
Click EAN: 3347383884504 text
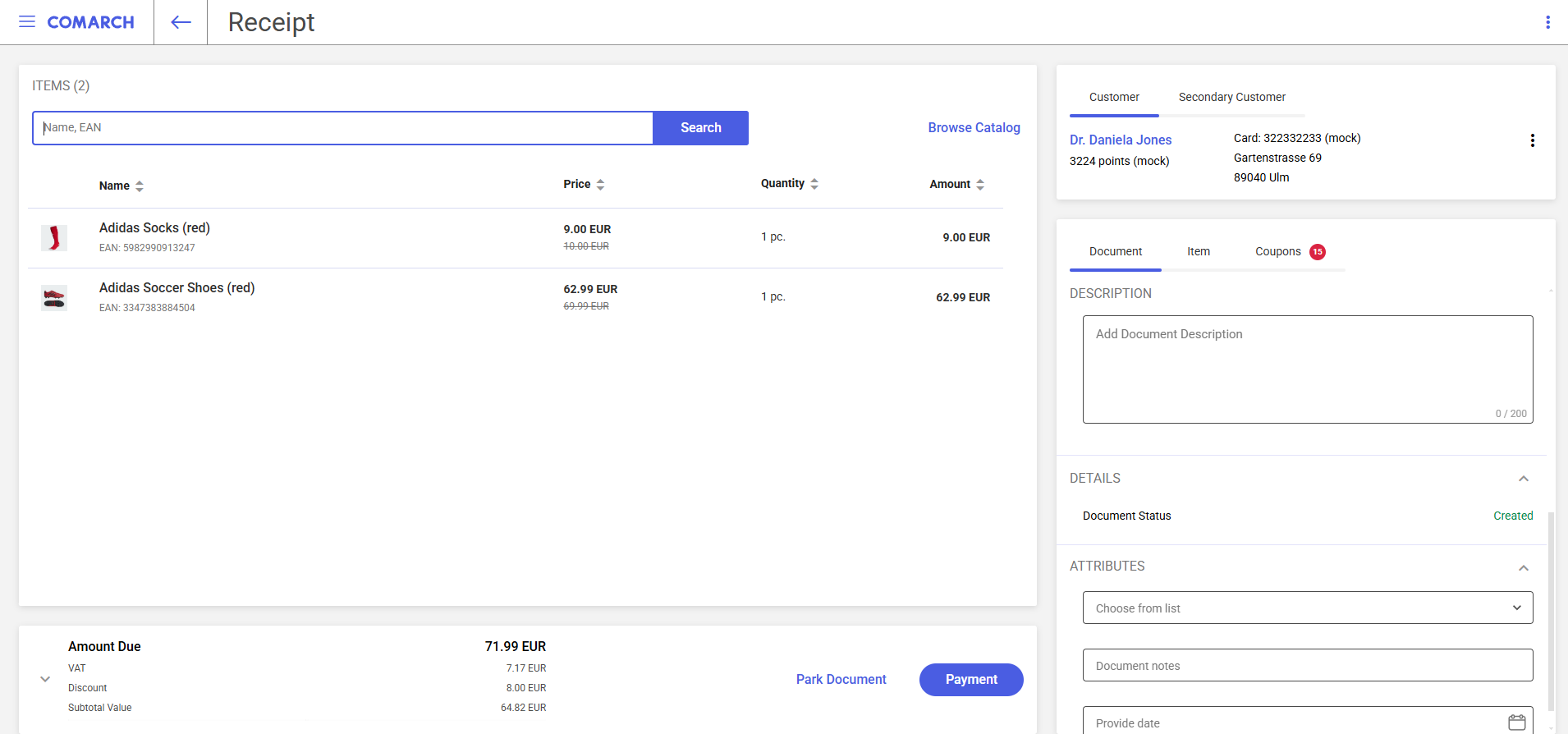click(x=147, y=308)
